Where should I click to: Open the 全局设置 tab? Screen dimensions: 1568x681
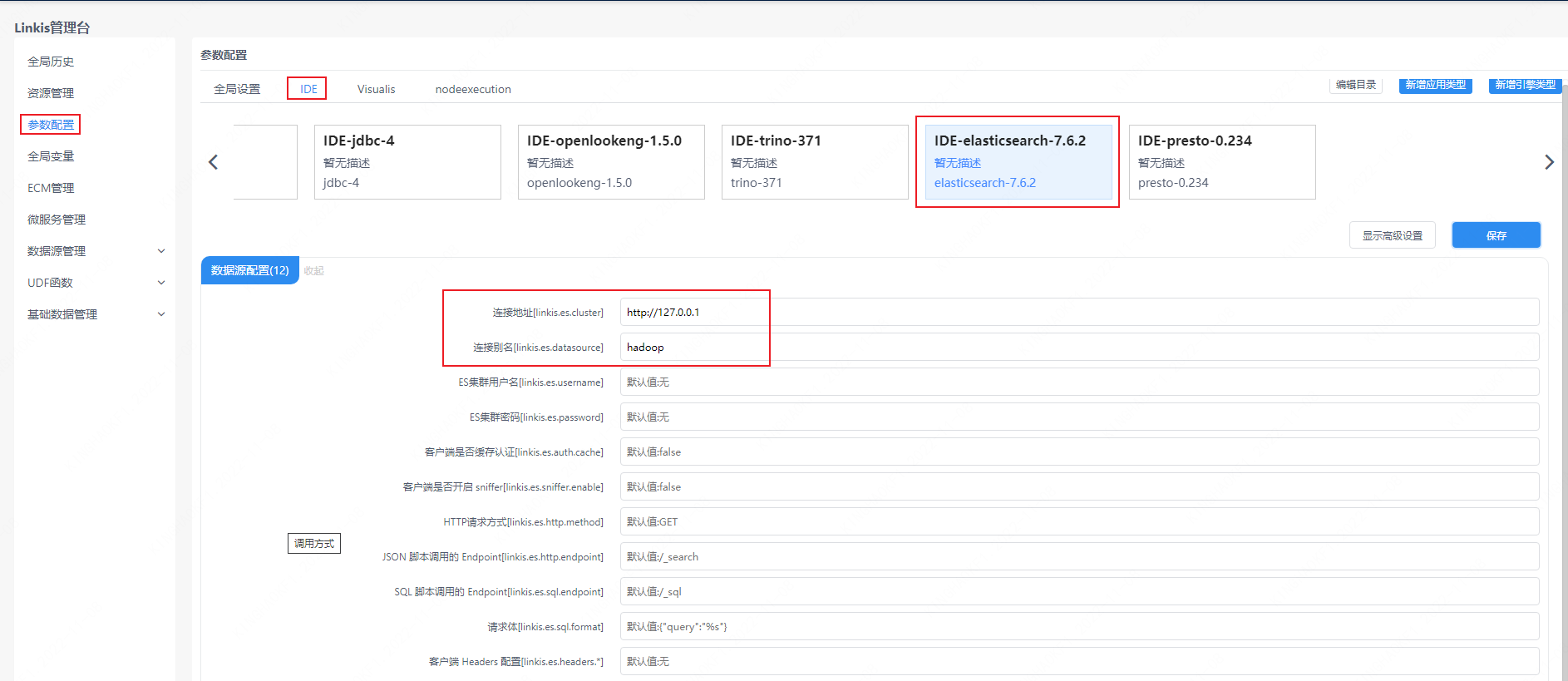pos(237,89)
